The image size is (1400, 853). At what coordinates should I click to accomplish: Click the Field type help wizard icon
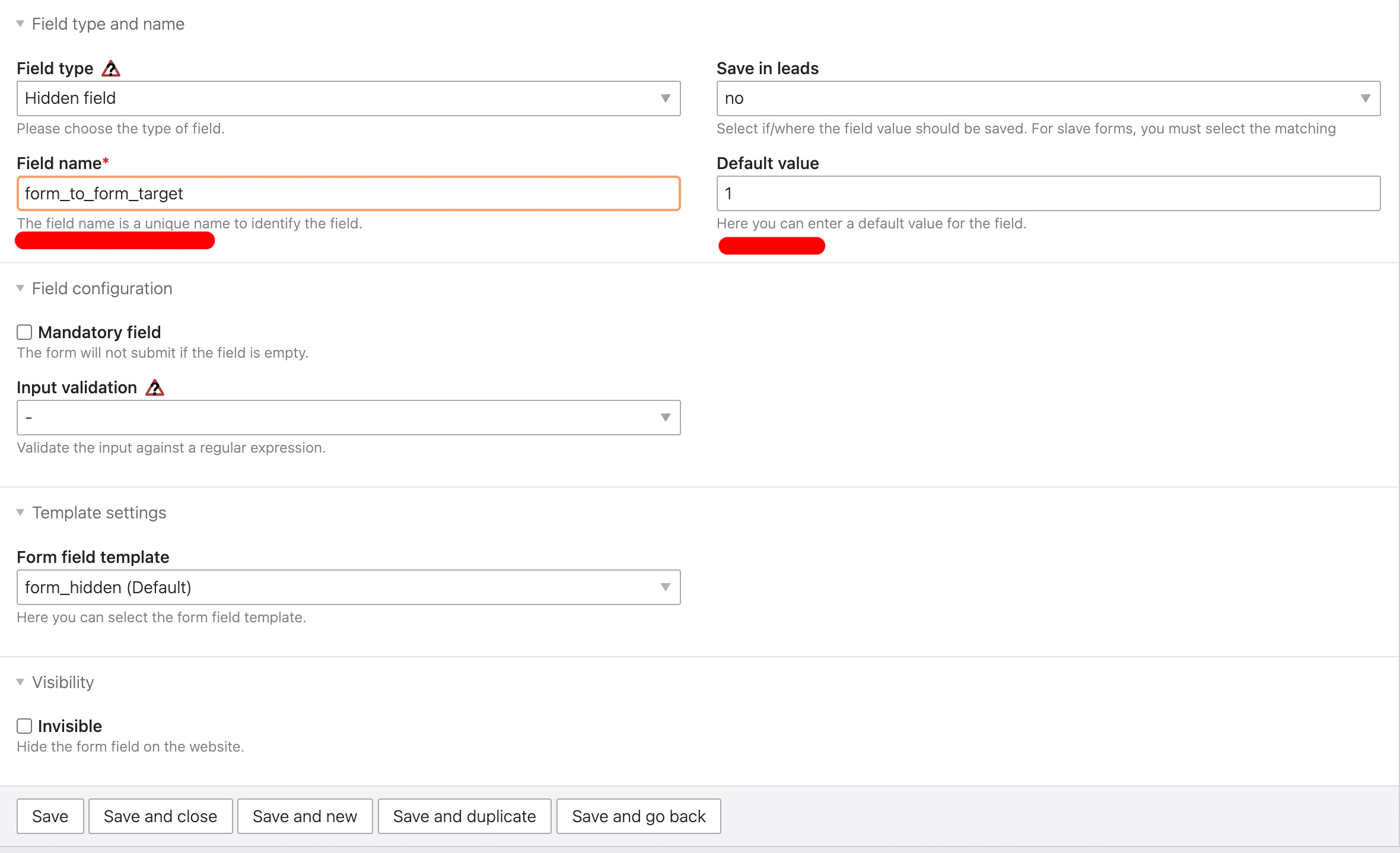[111, 69]
